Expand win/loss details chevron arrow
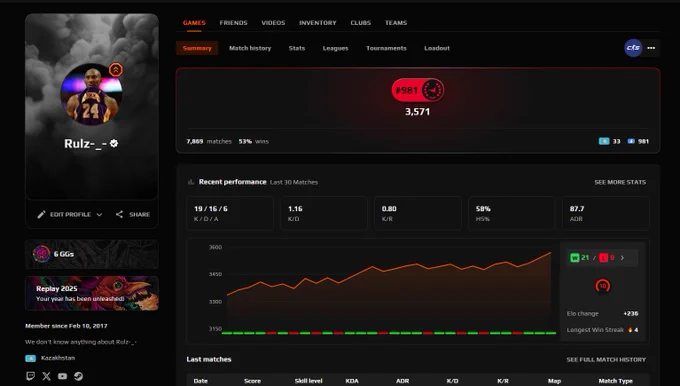Viewport: 680px width, 386px height. tap(622, 258)
